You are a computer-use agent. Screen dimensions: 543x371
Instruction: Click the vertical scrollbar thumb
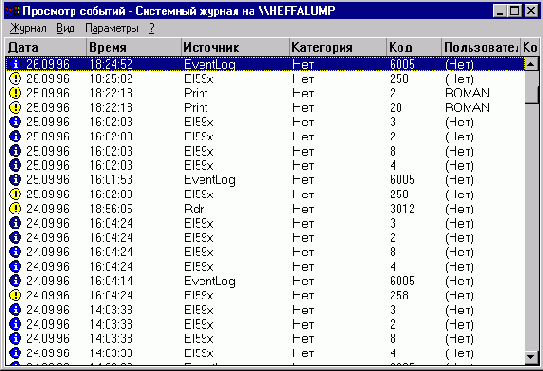pyautogui.click(x=531, y=87)
